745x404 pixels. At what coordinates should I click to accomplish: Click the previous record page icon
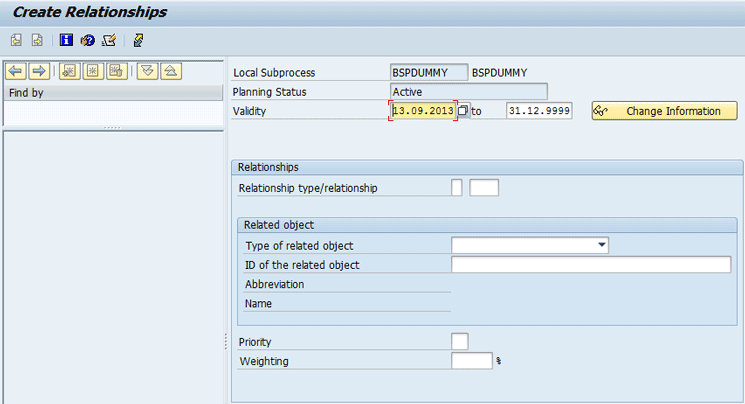click(16, 40)
